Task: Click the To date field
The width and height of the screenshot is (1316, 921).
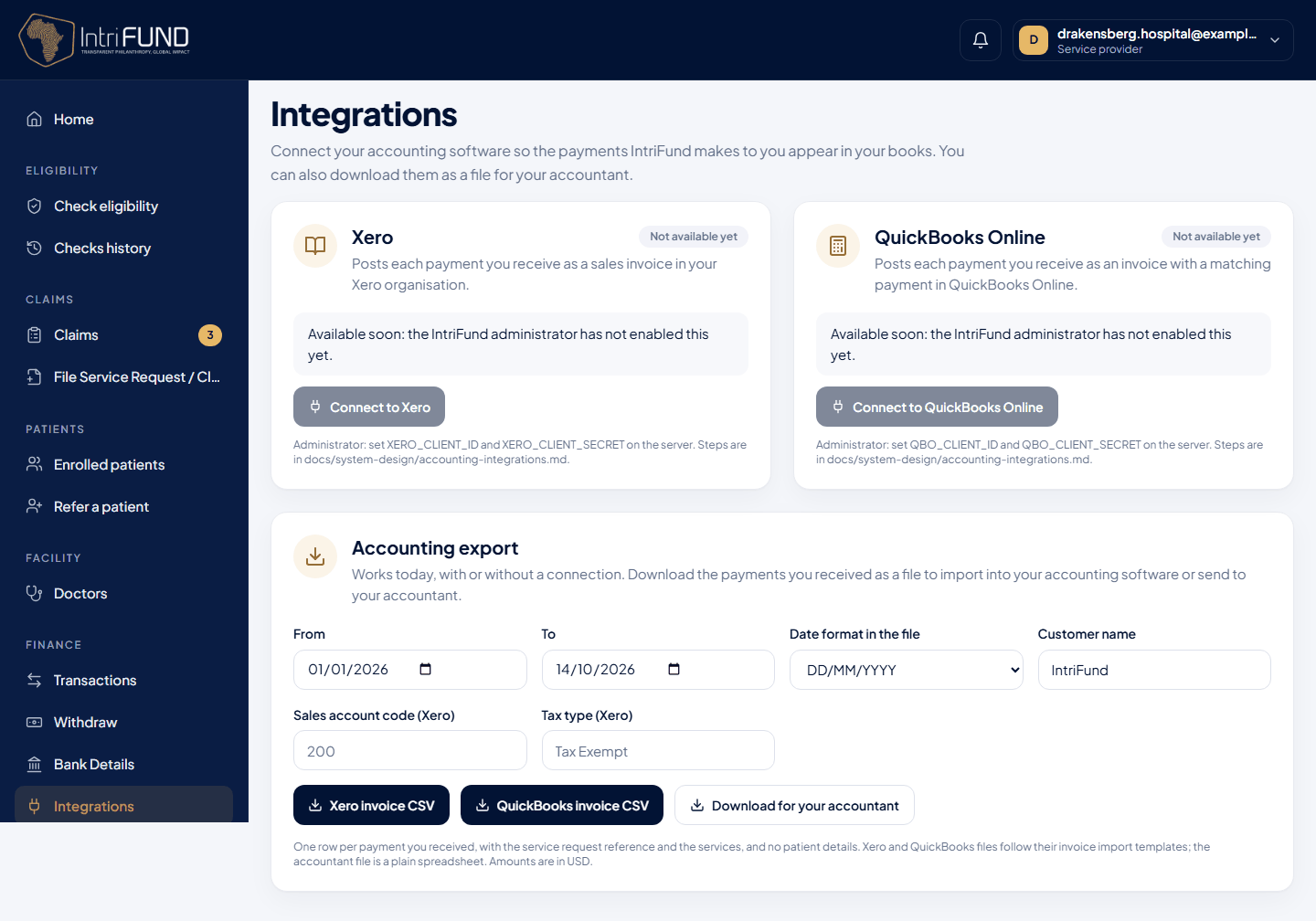Action: (658, 670)
